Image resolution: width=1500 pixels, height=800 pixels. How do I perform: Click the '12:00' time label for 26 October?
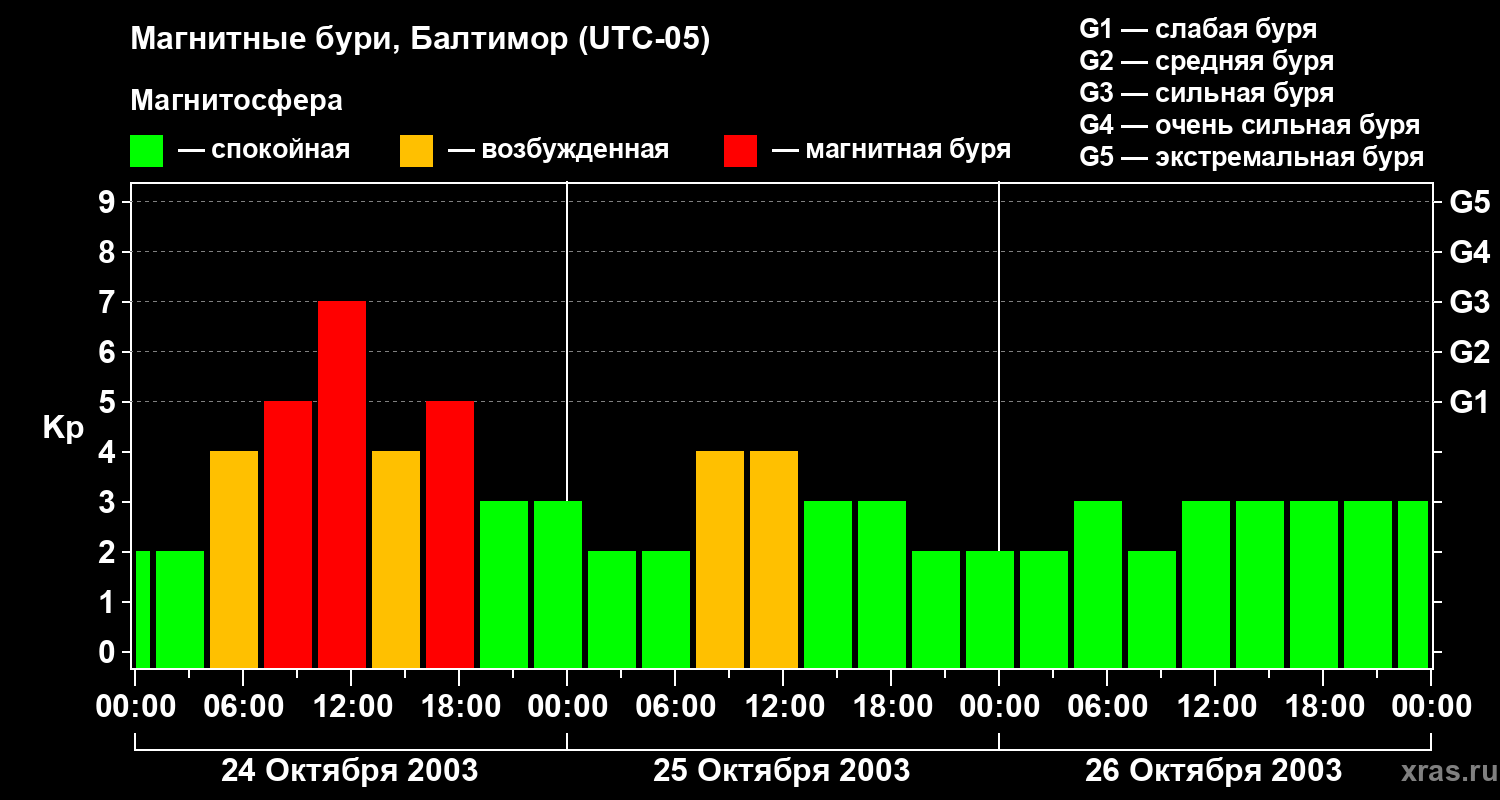click(x=1215, y=707)
